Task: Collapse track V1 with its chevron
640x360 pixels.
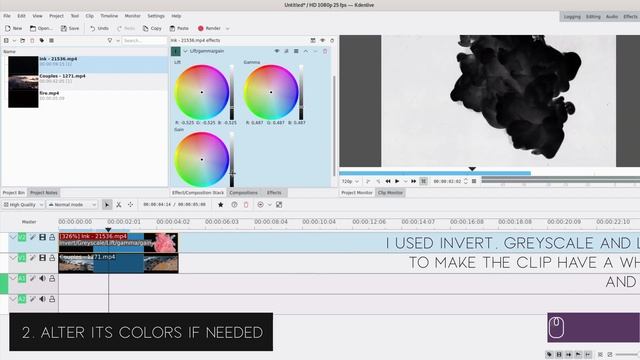Action: [x=13, y=258]
